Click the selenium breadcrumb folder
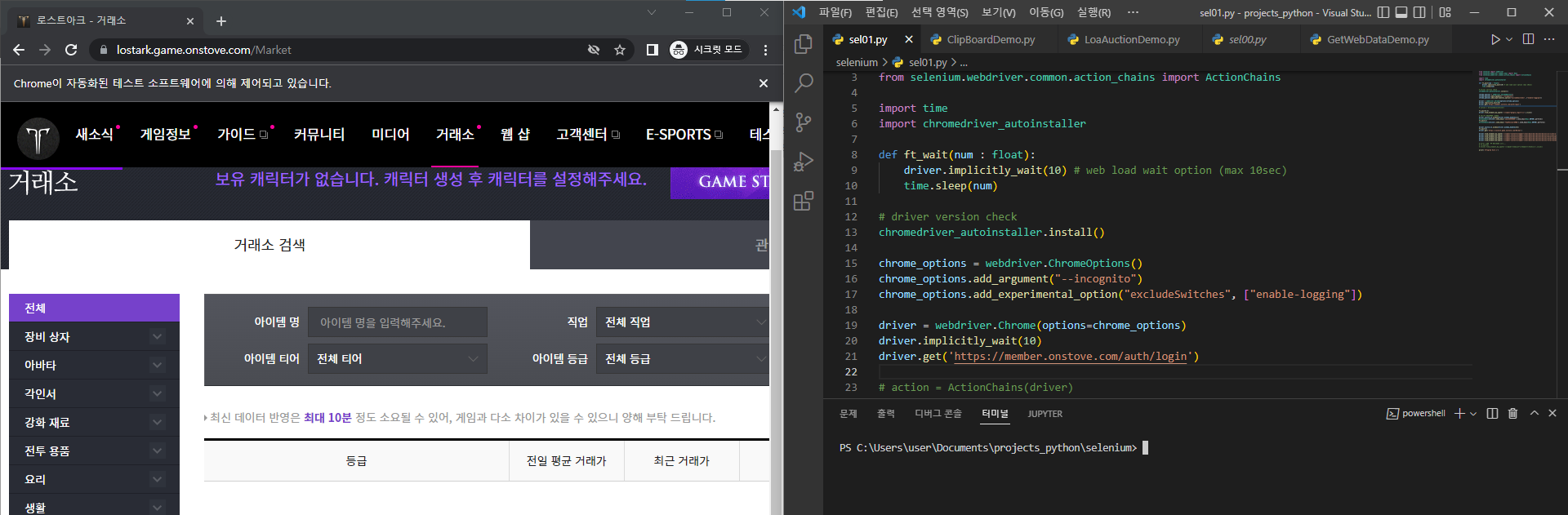This screenshot has height=515, width=1568. pos(857,62)
